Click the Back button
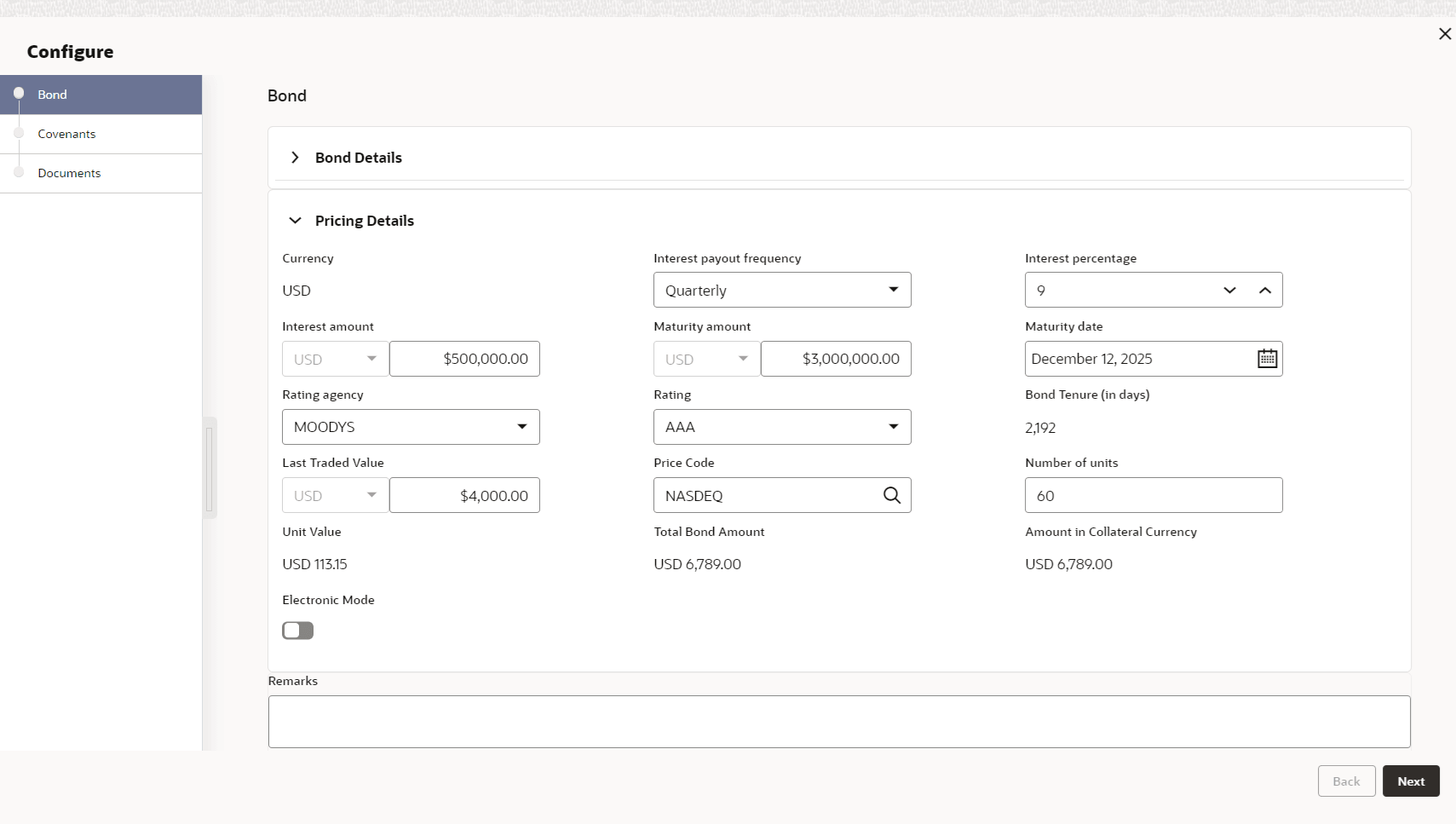 1346,781
